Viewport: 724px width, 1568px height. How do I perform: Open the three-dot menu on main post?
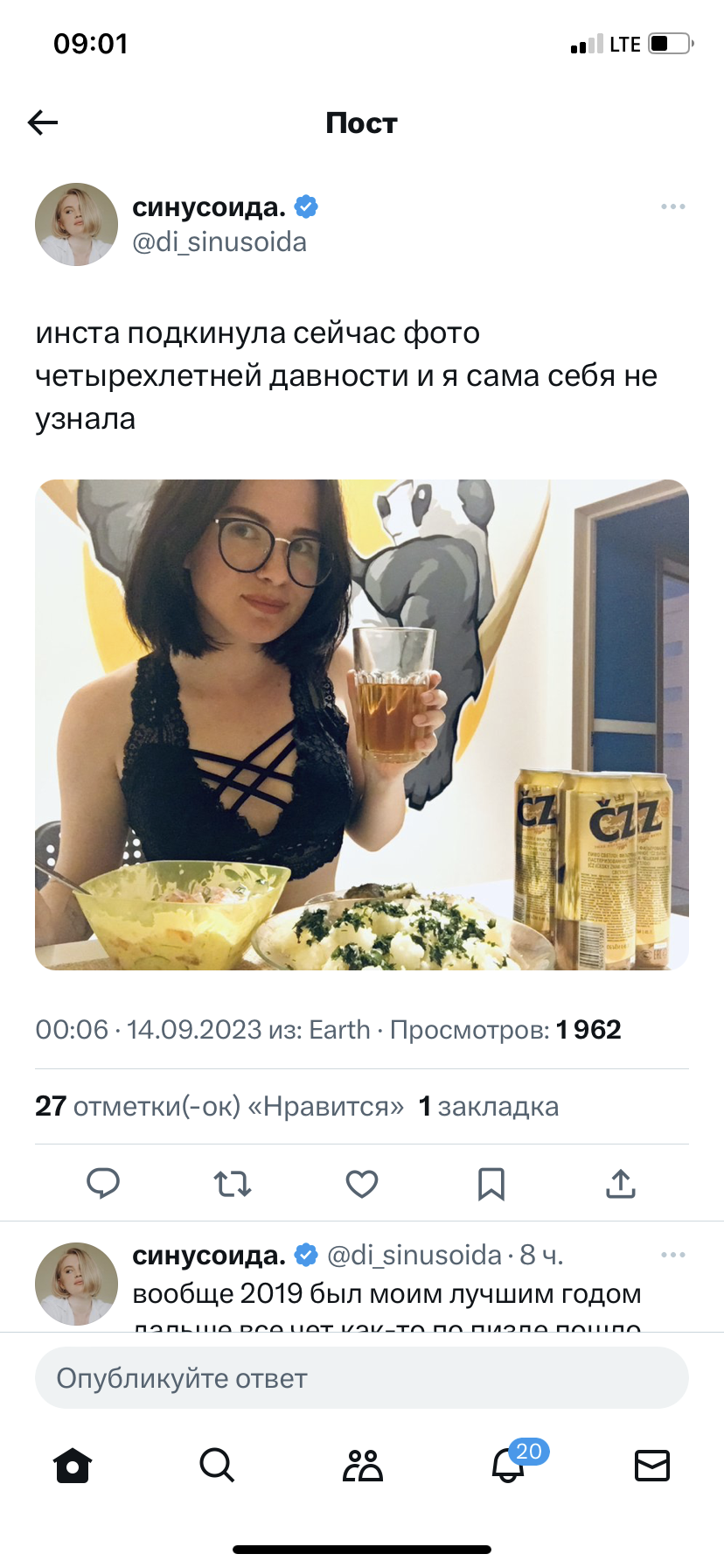[673, 206]
